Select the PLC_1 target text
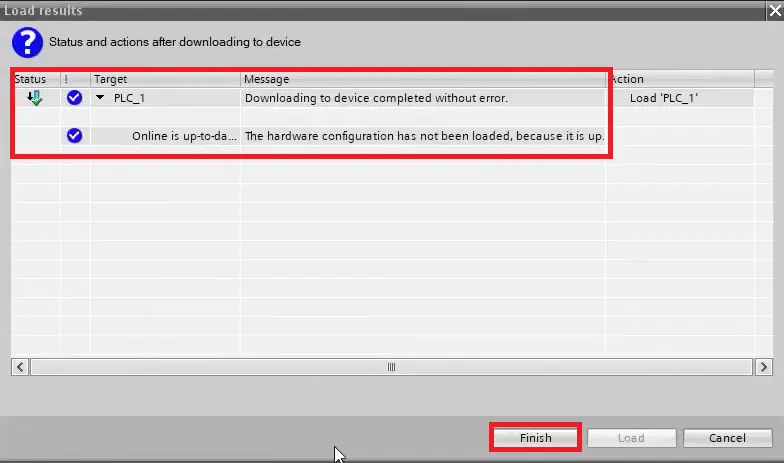This screenshot has width=784, height=463. click(x=129, y=98)
